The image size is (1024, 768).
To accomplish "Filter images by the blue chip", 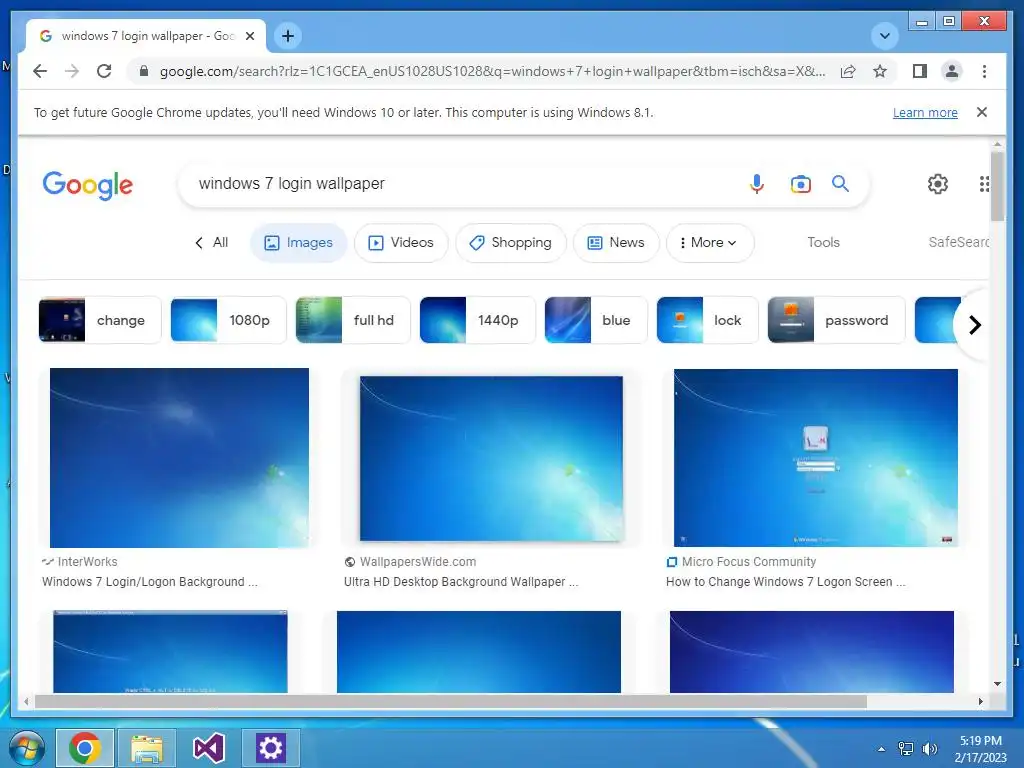I will (596, 320).
